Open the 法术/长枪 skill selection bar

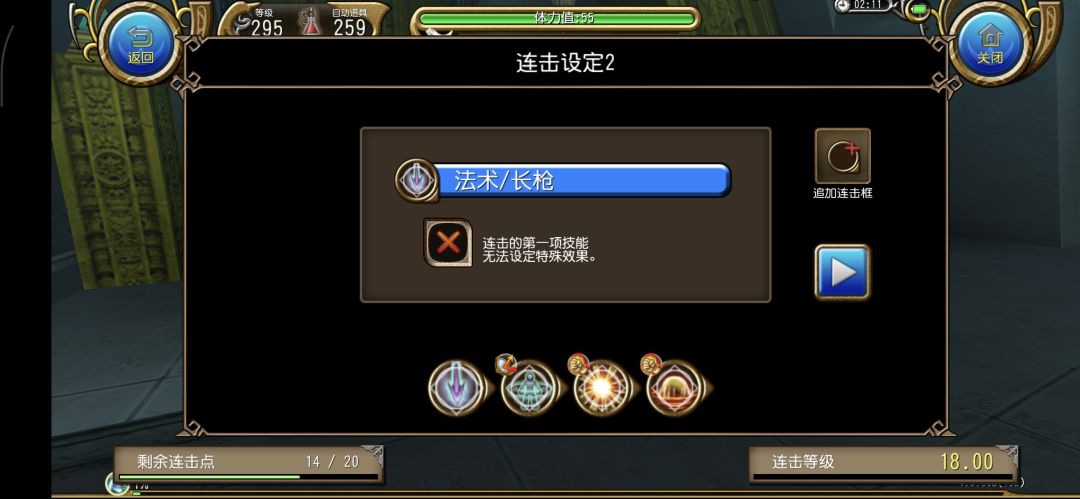click(582, 181)
